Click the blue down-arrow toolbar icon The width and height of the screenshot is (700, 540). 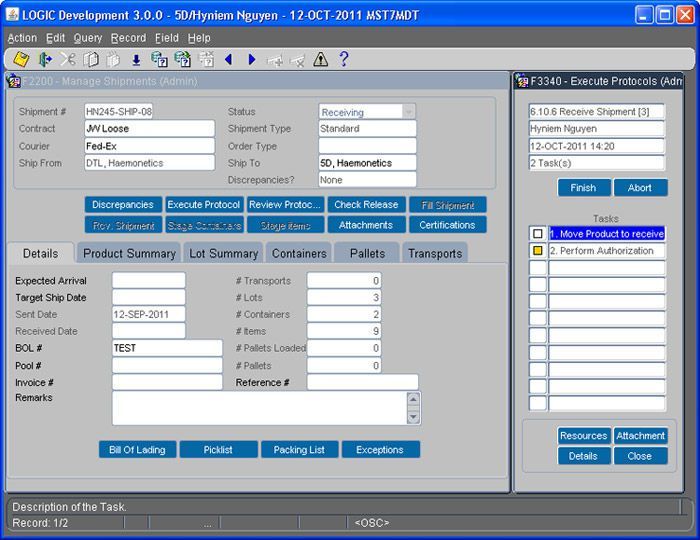[136, 60]
